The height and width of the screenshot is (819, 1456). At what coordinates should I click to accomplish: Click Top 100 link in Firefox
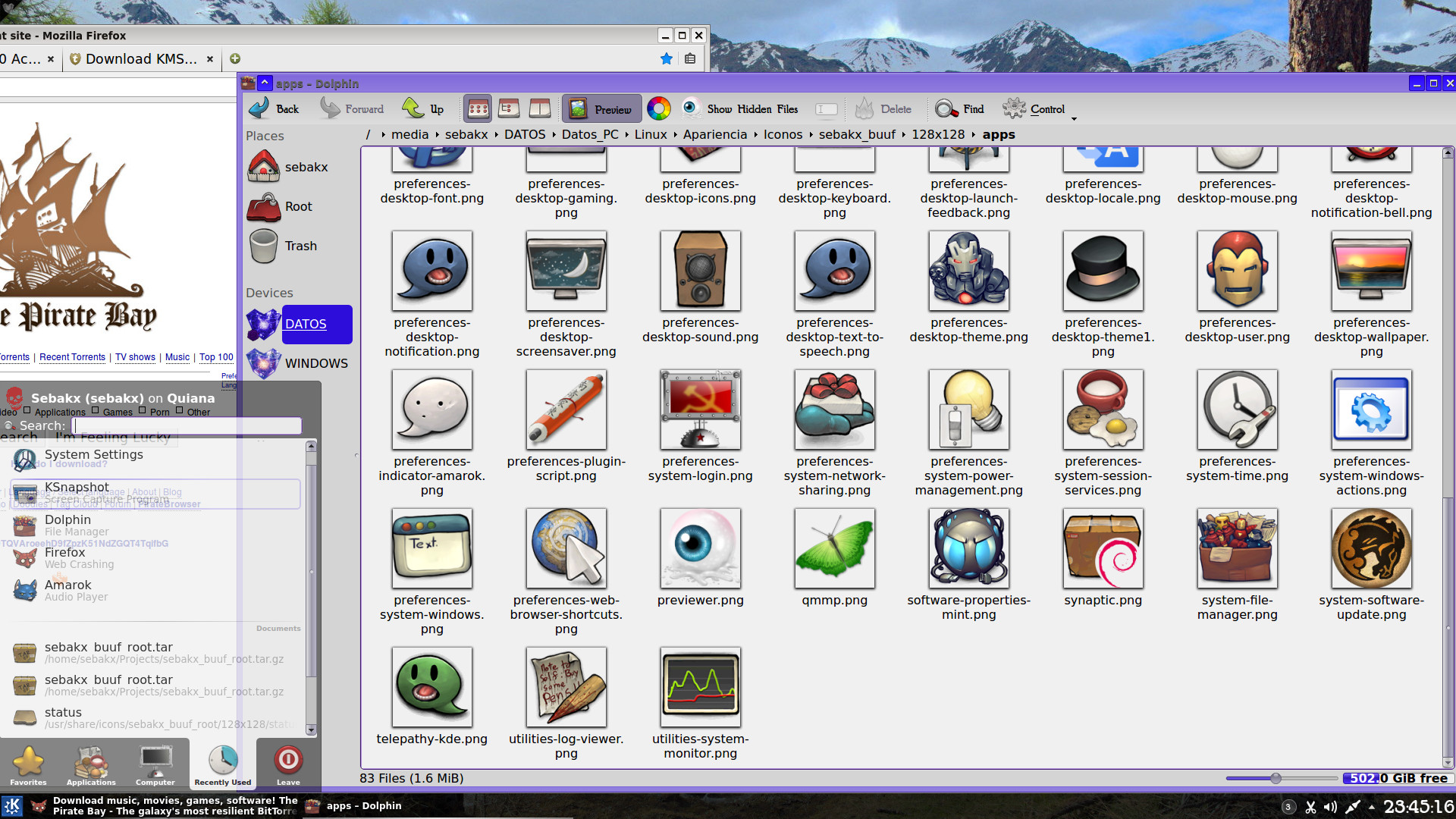pyautogui.click(x=216, y=357)
